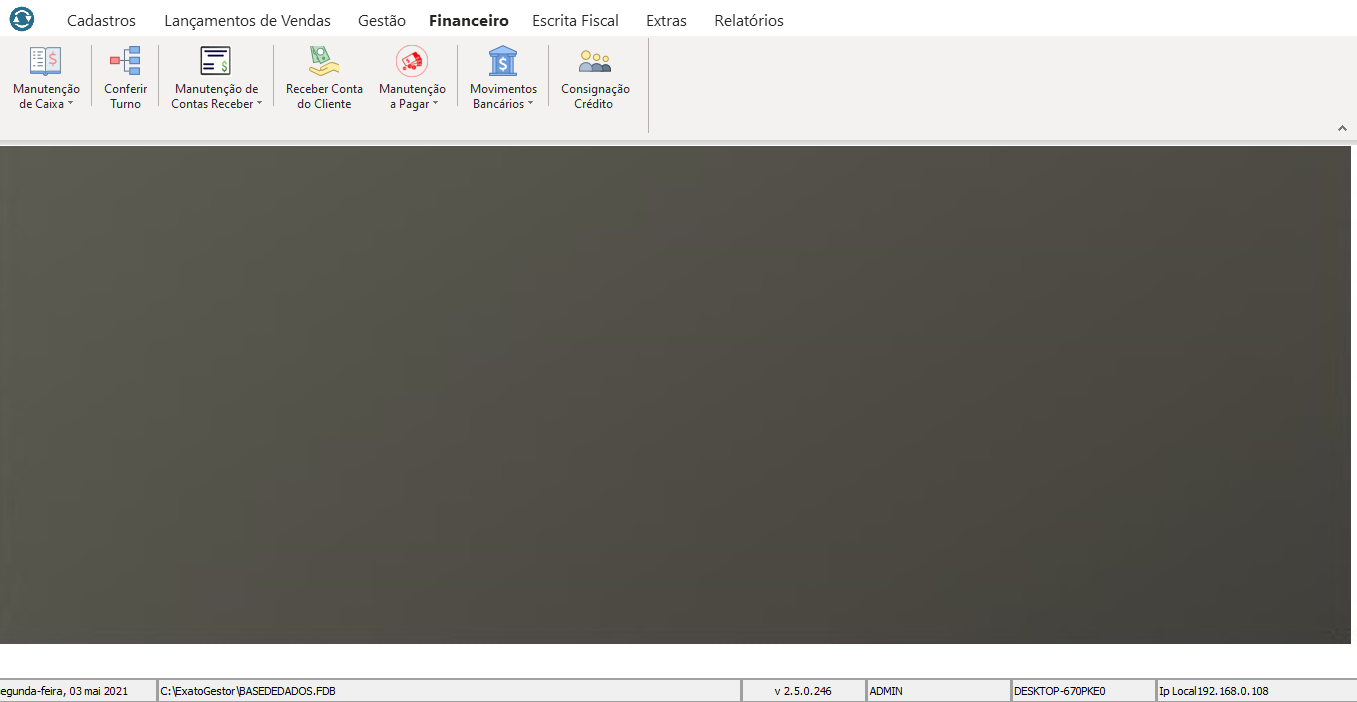The width and height of the screenshot is (1357, 702).
Task: Open Manutenção a Pagar icon
Action: tap(412, 61)
